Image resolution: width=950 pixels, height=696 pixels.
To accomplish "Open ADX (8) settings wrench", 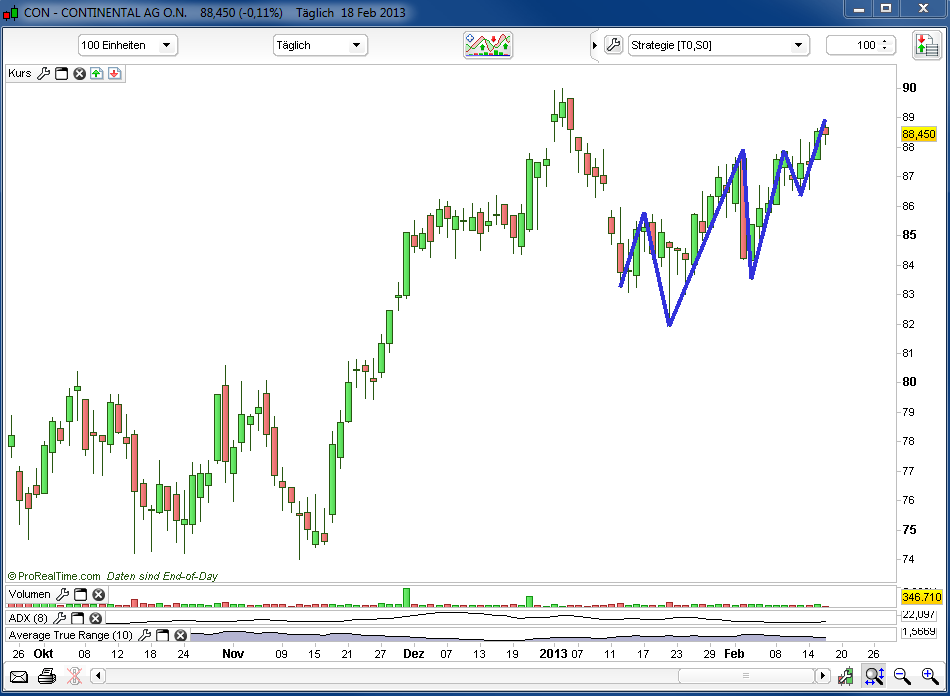I will coord(59,618).
